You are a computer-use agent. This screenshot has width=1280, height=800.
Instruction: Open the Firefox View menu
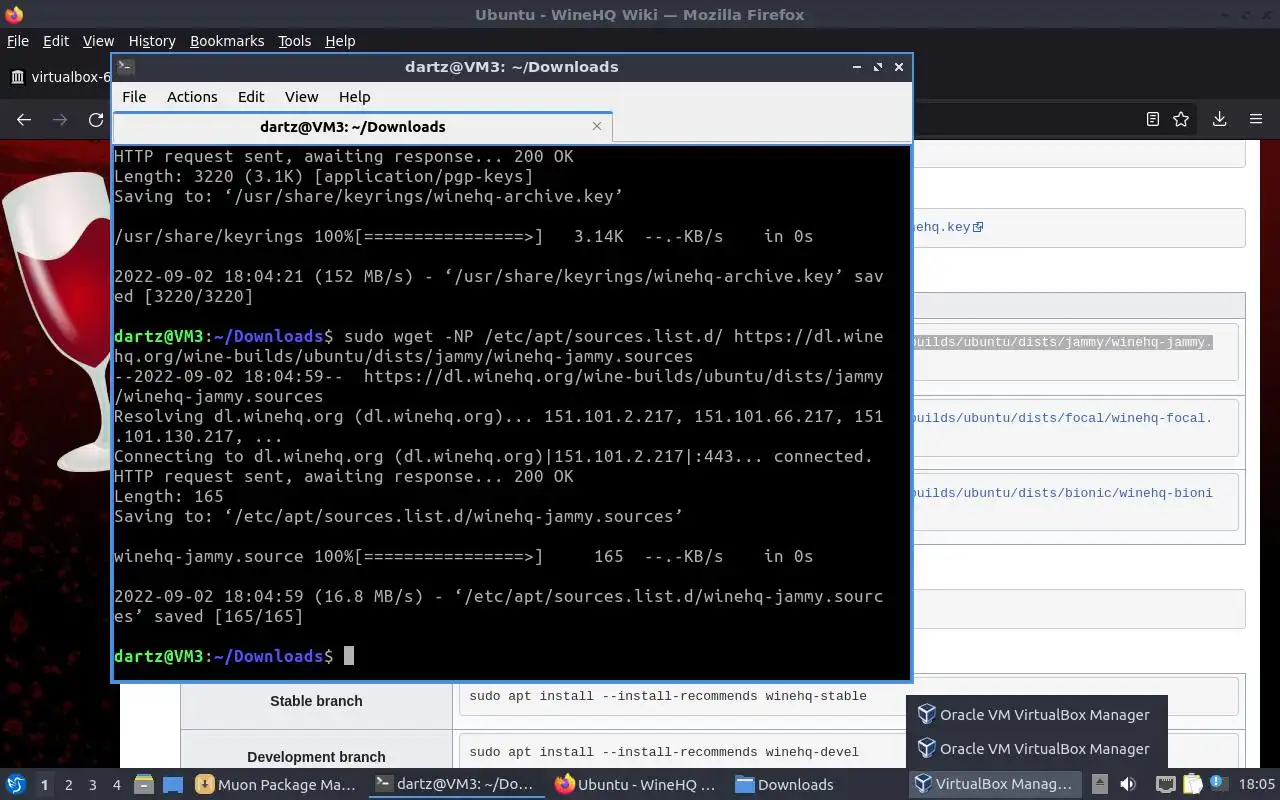[98, 41]
